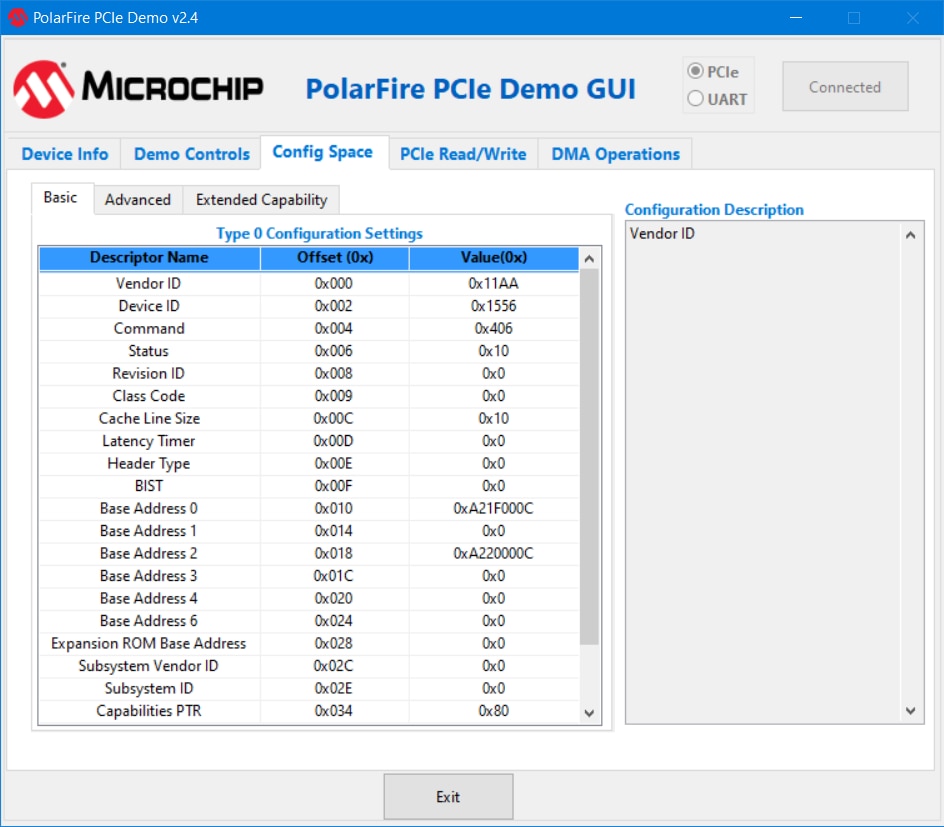Select the Revision ID descriptor cell

point(149,373)
